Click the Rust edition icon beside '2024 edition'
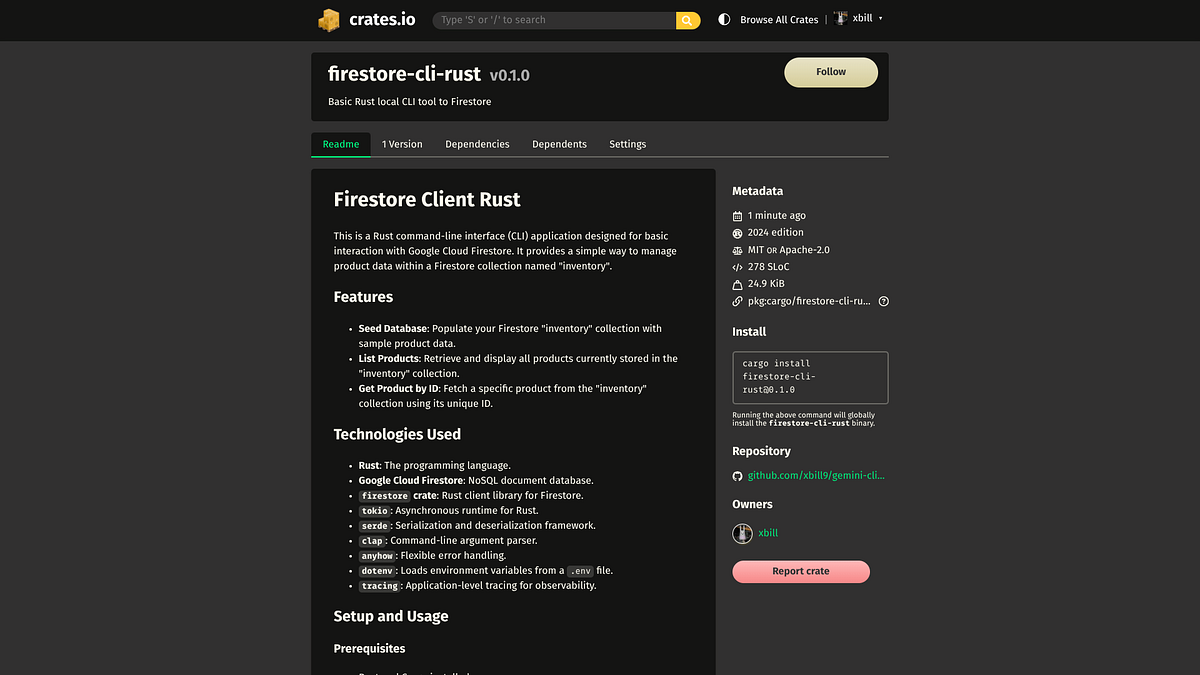This screenshot has height=675, width=1200. pyautogui.click(x=738, y=232)
